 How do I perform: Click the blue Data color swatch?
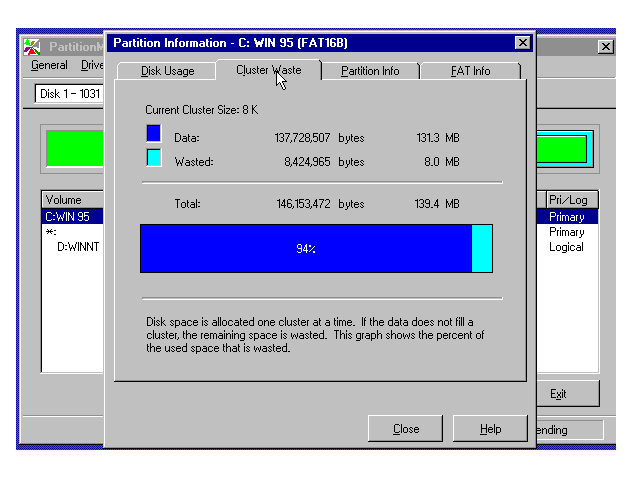pyautogui.click(x=153, y=133)
